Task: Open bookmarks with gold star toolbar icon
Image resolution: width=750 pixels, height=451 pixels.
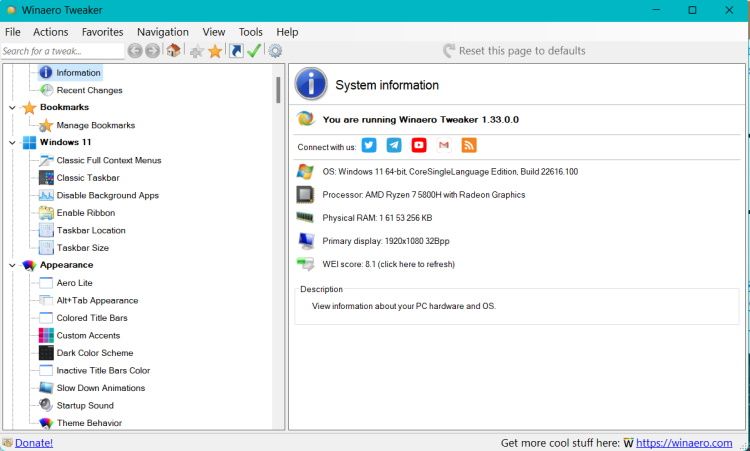Action: point(215,51)
